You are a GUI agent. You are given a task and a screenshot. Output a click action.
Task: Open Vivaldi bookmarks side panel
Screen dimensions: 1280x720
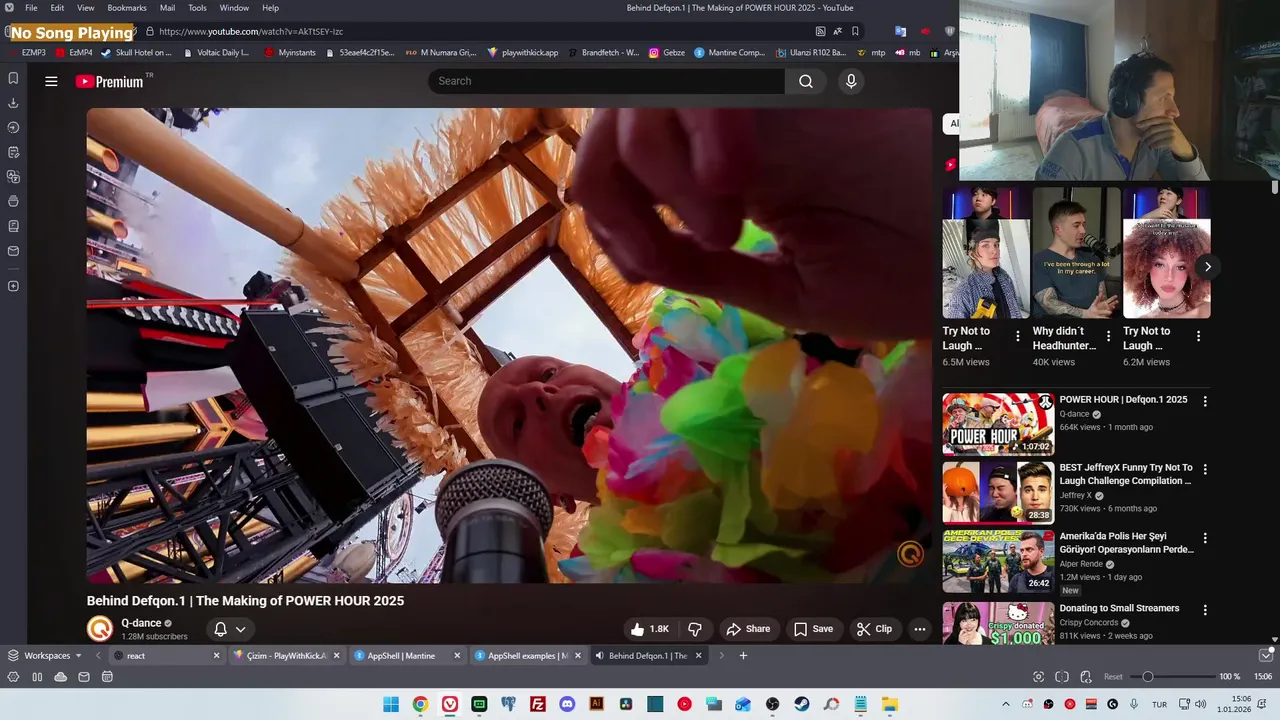(13, 78)
